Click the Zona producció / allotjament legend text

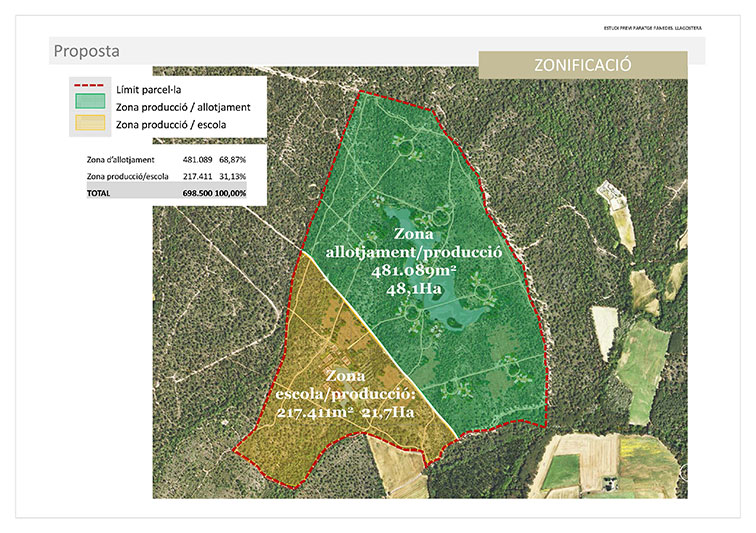click(x=183, y=107)
